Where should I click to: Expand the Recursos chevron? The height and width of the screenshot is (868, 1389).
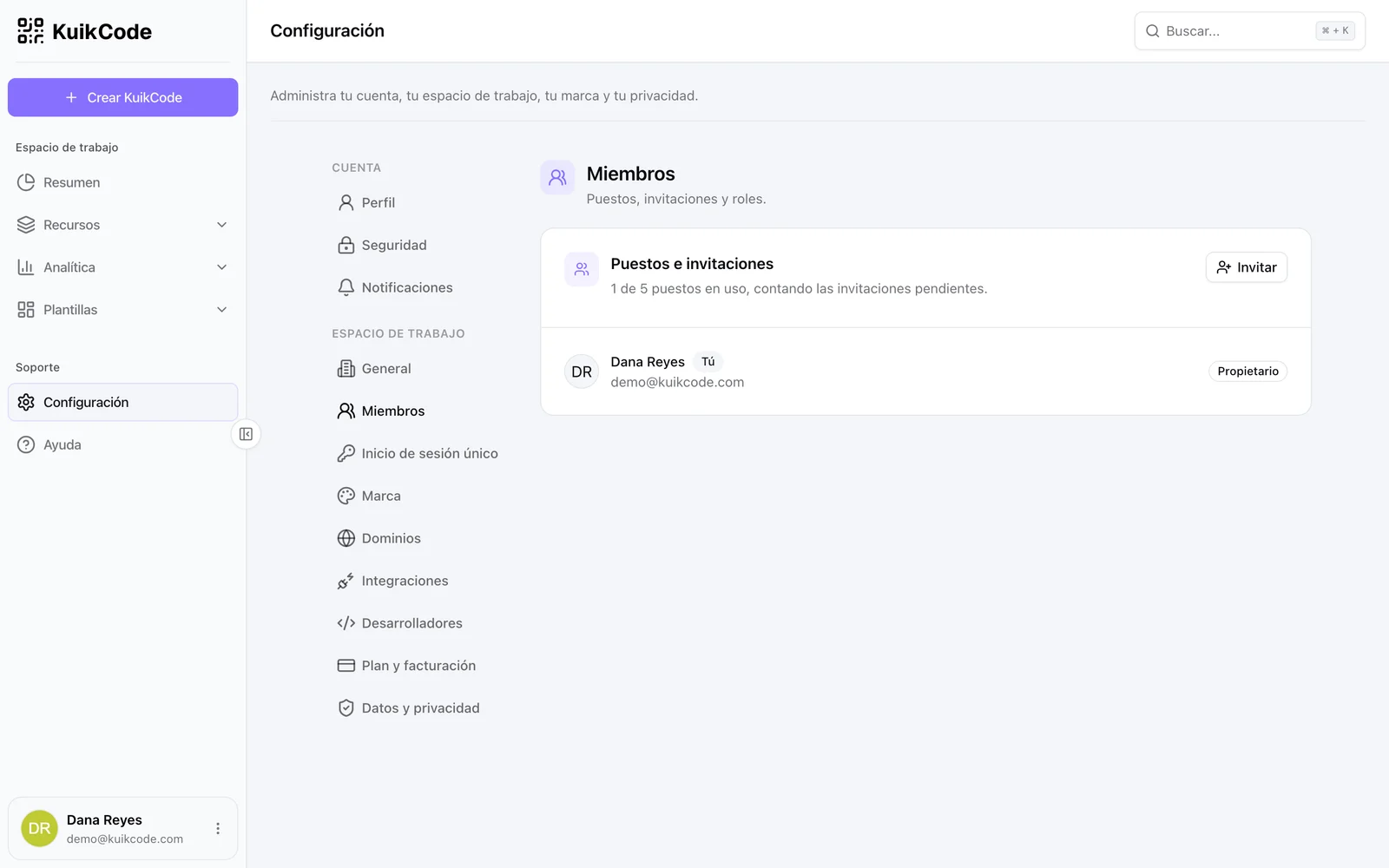pyautogui.click(x=221, y=225)
